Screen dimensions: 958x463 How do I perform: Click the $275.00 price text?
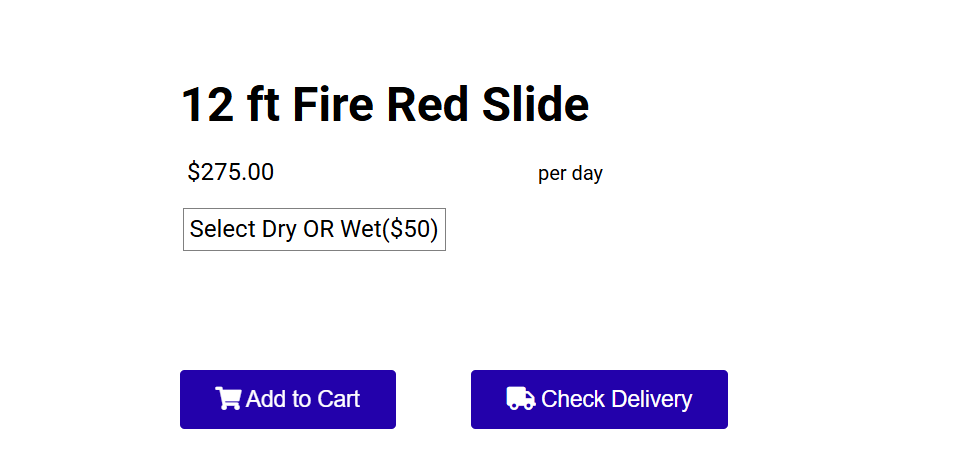coord(231,172)
